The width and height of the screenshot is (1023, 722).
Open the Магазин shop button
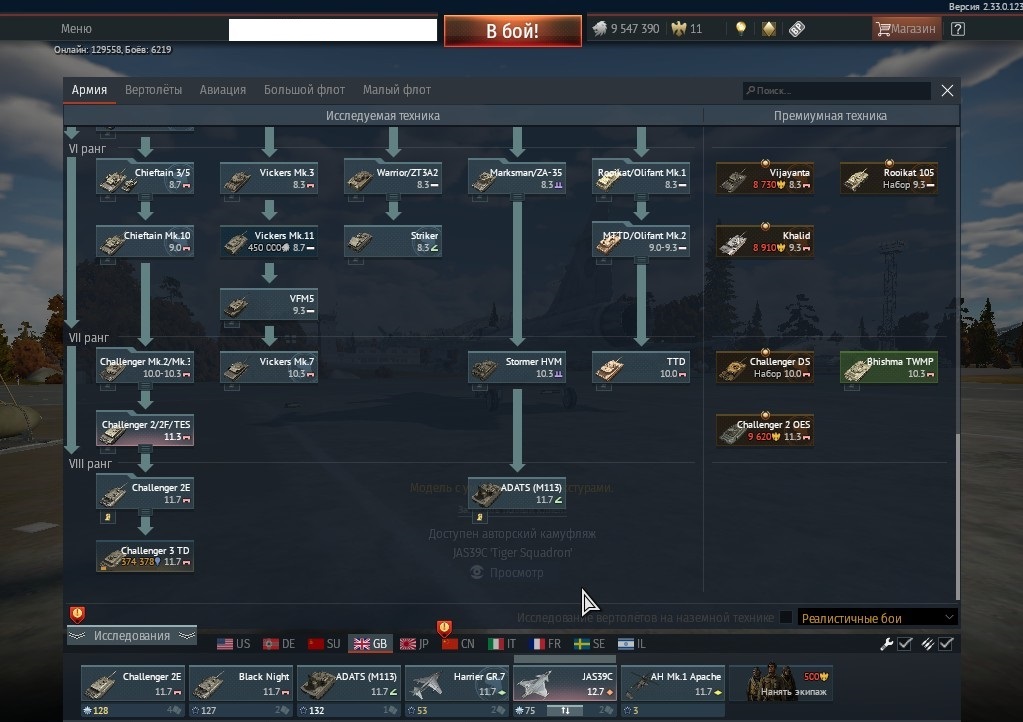(x=906, y=29)
